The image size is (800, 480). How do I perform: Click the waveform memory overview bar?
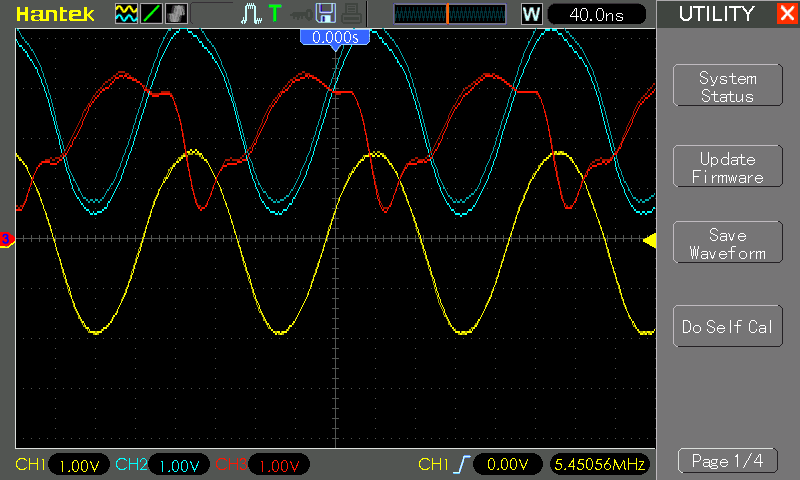click(449, 14)
